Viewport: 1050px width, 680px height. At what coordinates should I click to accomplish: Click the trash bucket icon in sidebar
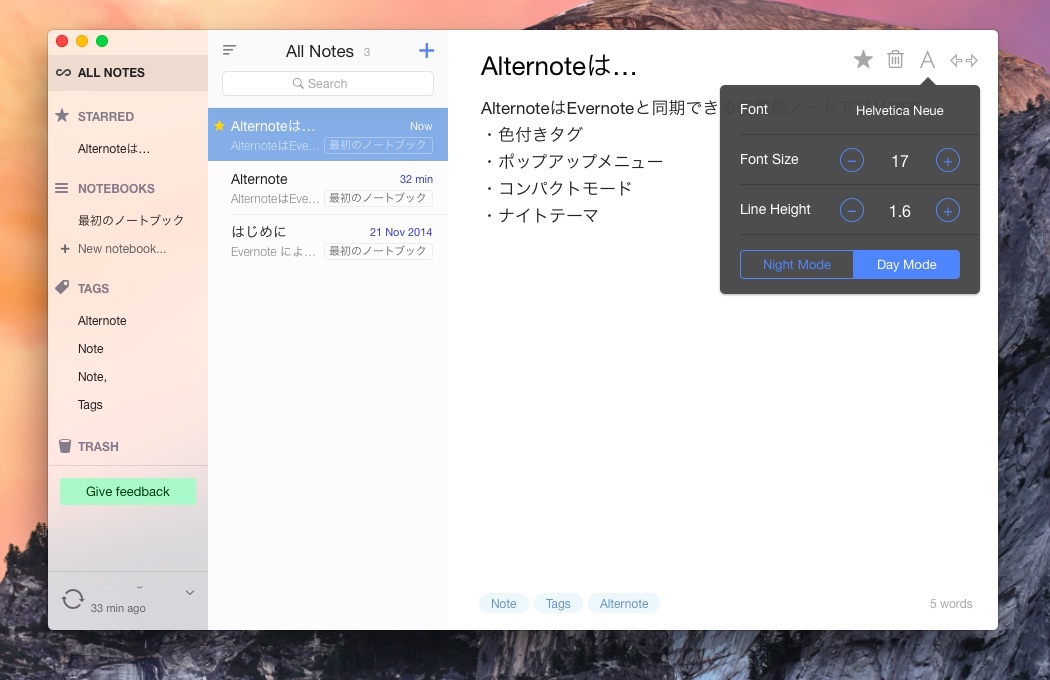pyautogui.click(x=64, y=446)
